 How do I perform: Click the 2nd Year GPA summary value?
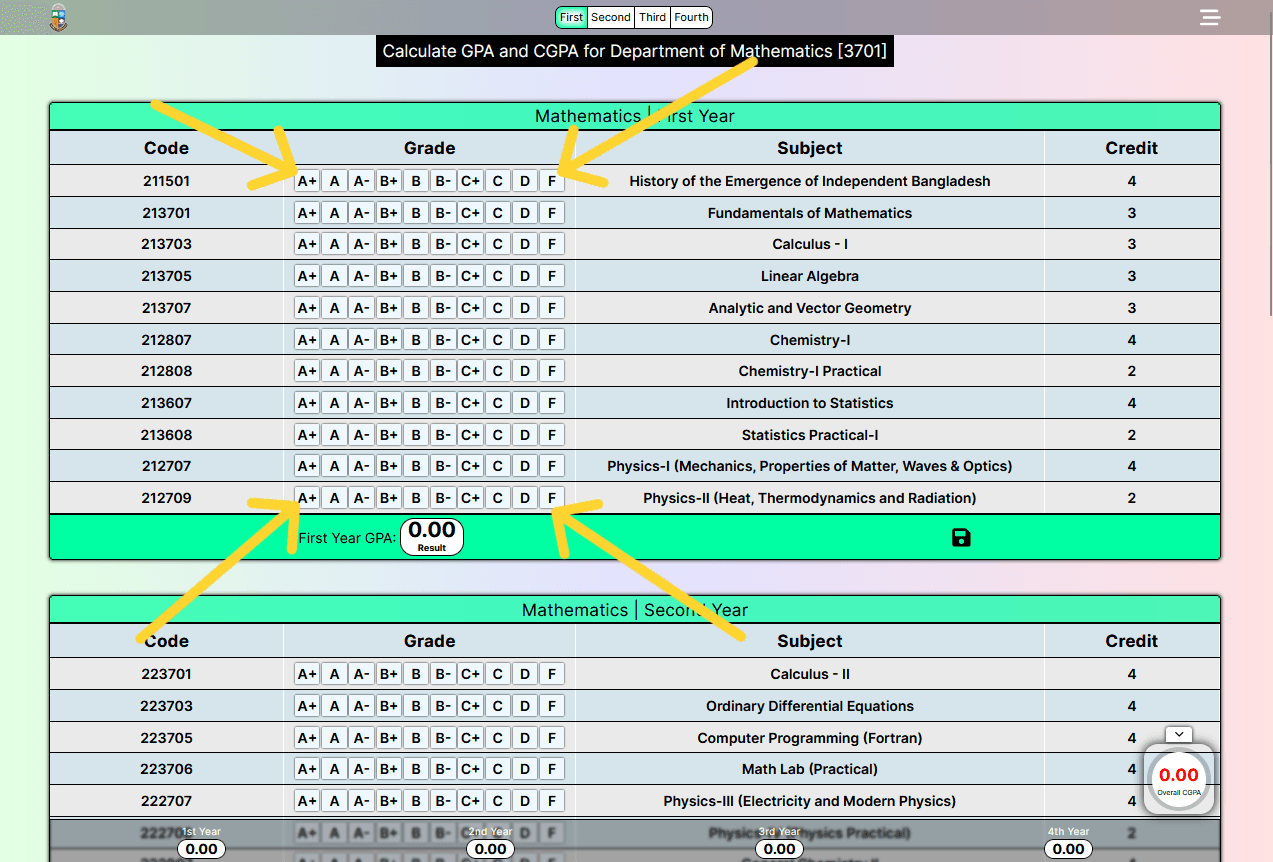pyautogui.click(x=490, y=849)
